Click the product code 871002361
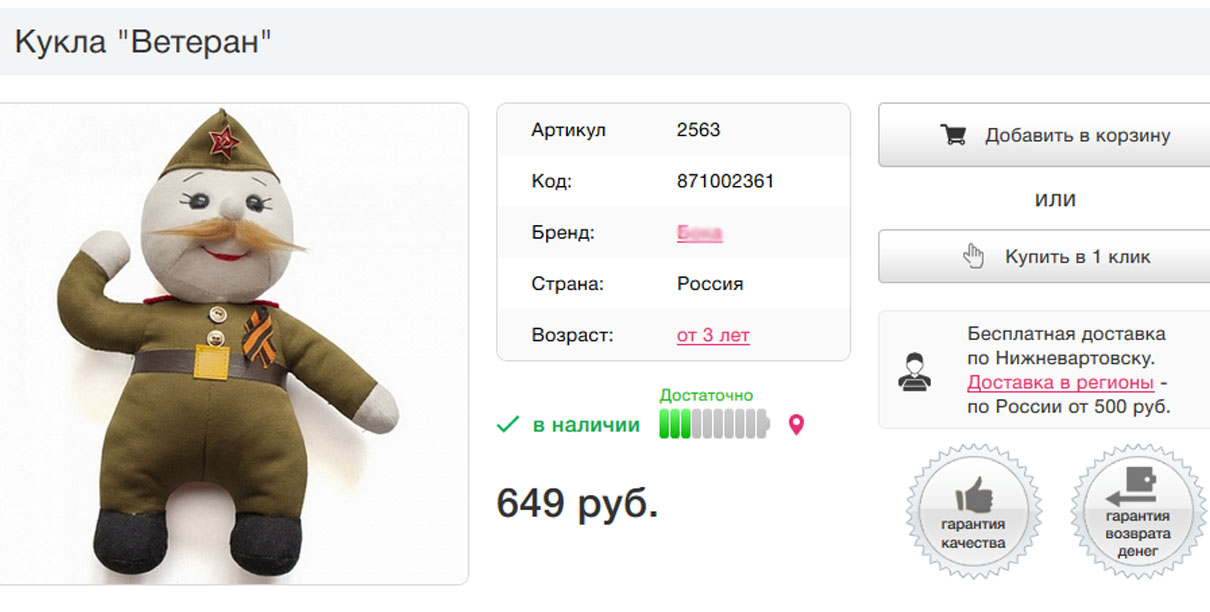 [726, 181]
